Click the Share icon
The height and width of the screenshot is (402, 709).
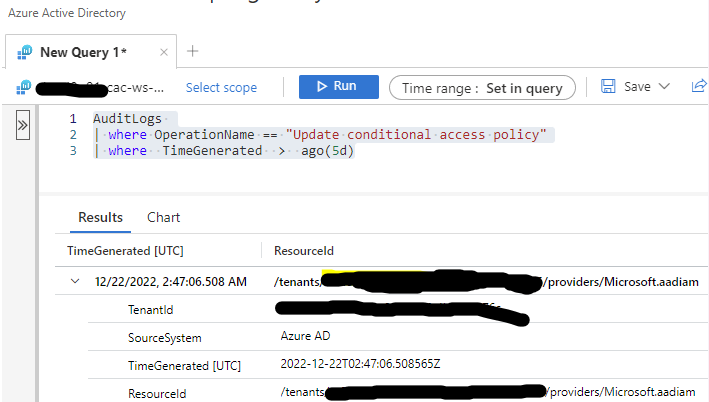(699, 85)
